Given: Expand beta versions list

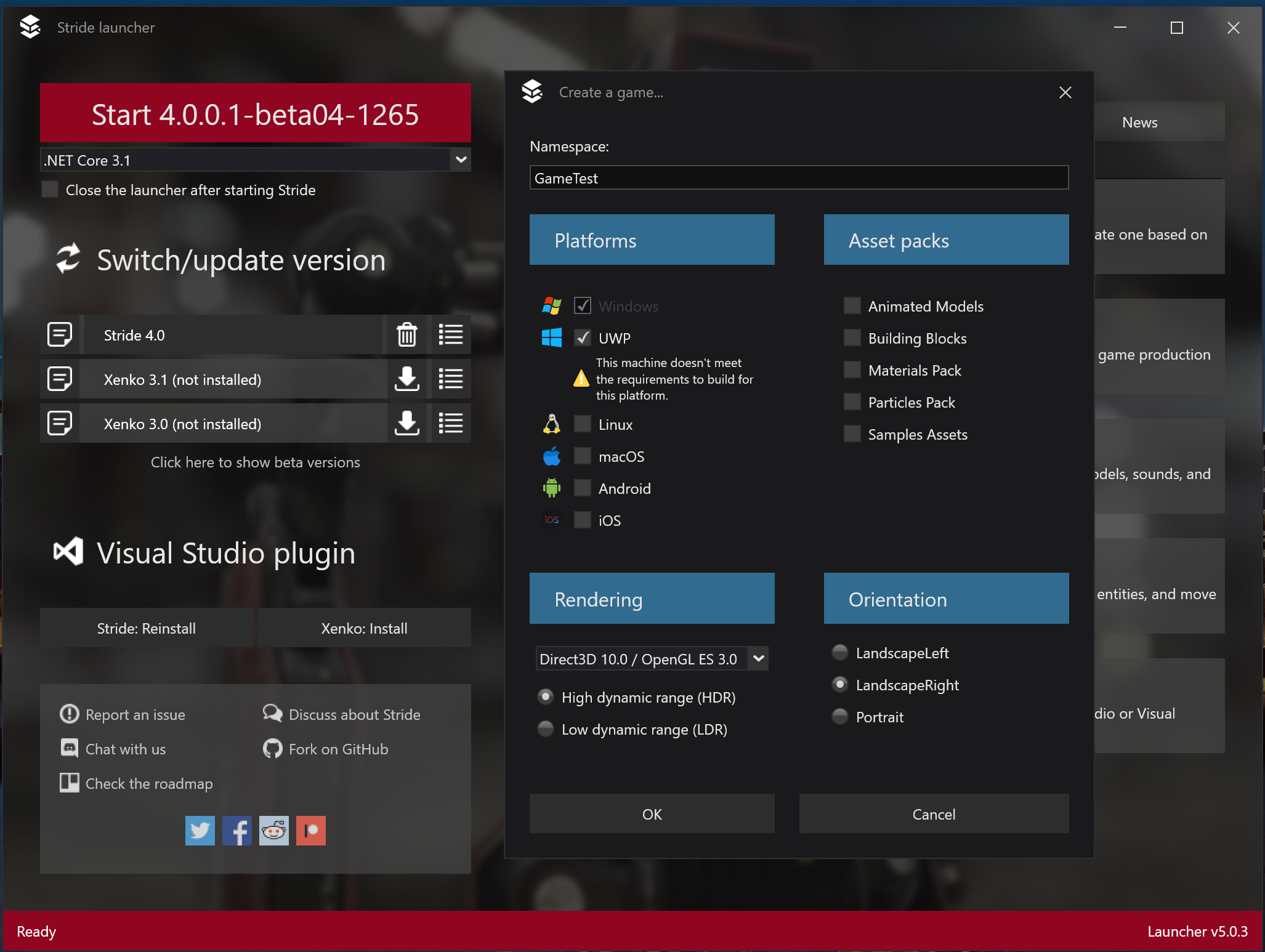Looking at the screenshot, I should (255, 462).
